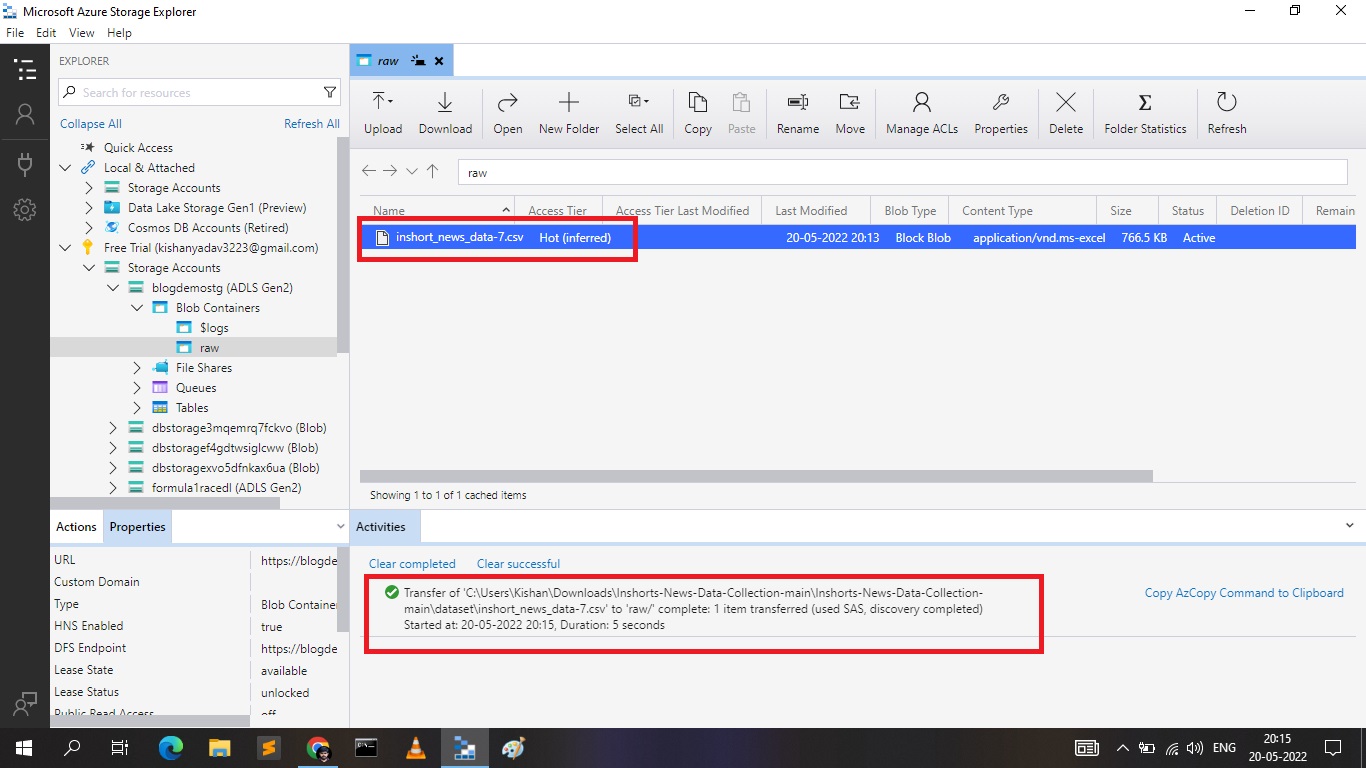The image size is (1366, 768).
Task: Open the Select All dropdown
Action: click(x=639, y=113)
